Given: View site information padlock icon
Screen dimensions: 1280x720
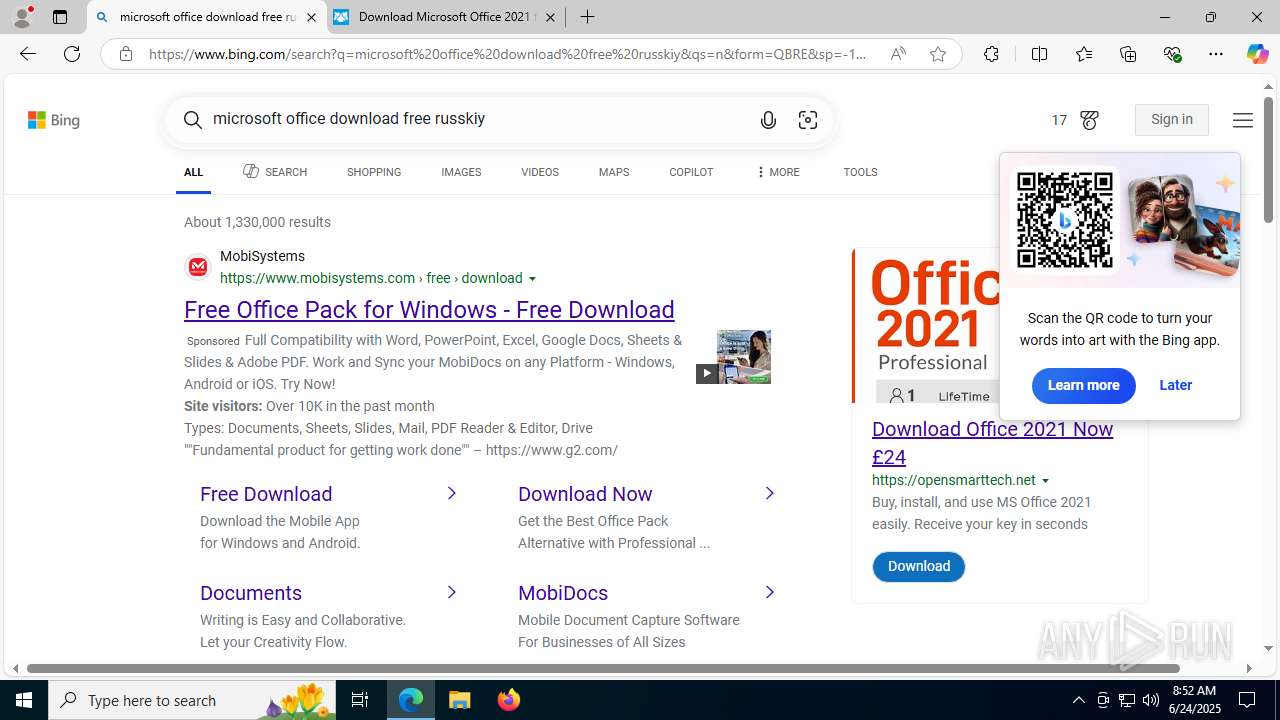Looking at the screenshot, I should click(x=126, y=54).
